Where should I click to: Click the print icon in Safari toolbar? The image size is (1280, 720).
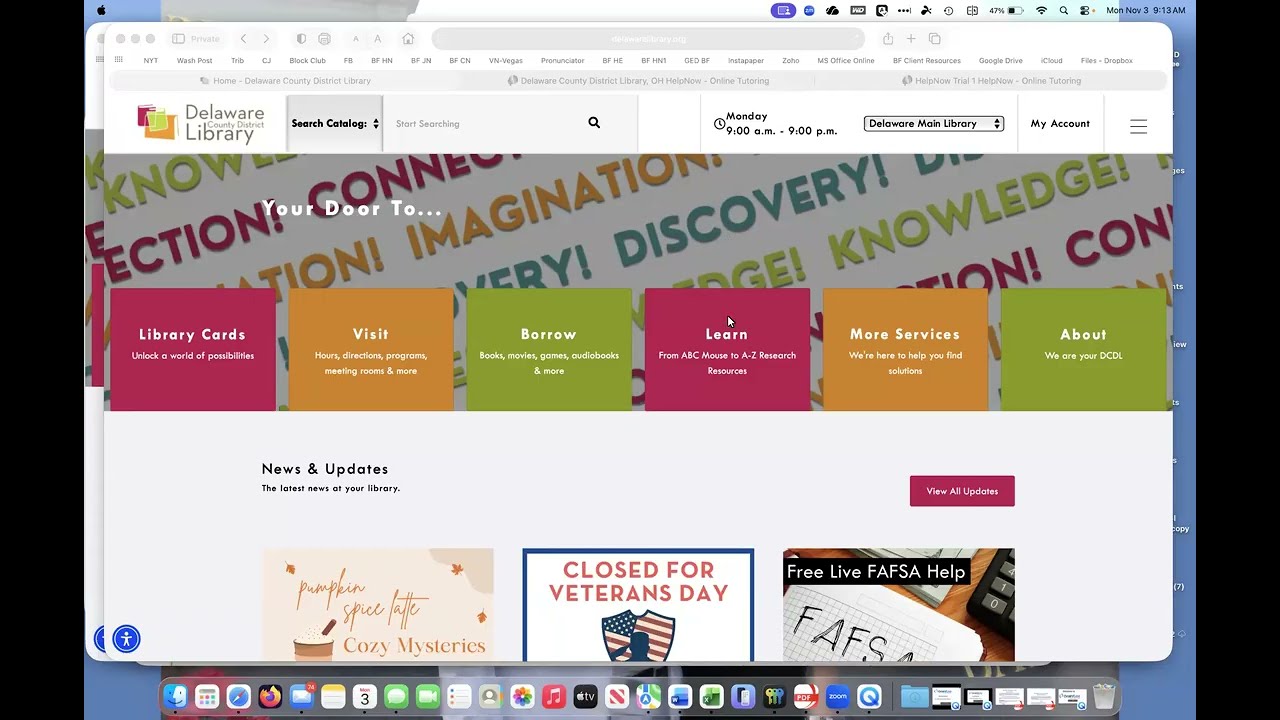(324, 39)
